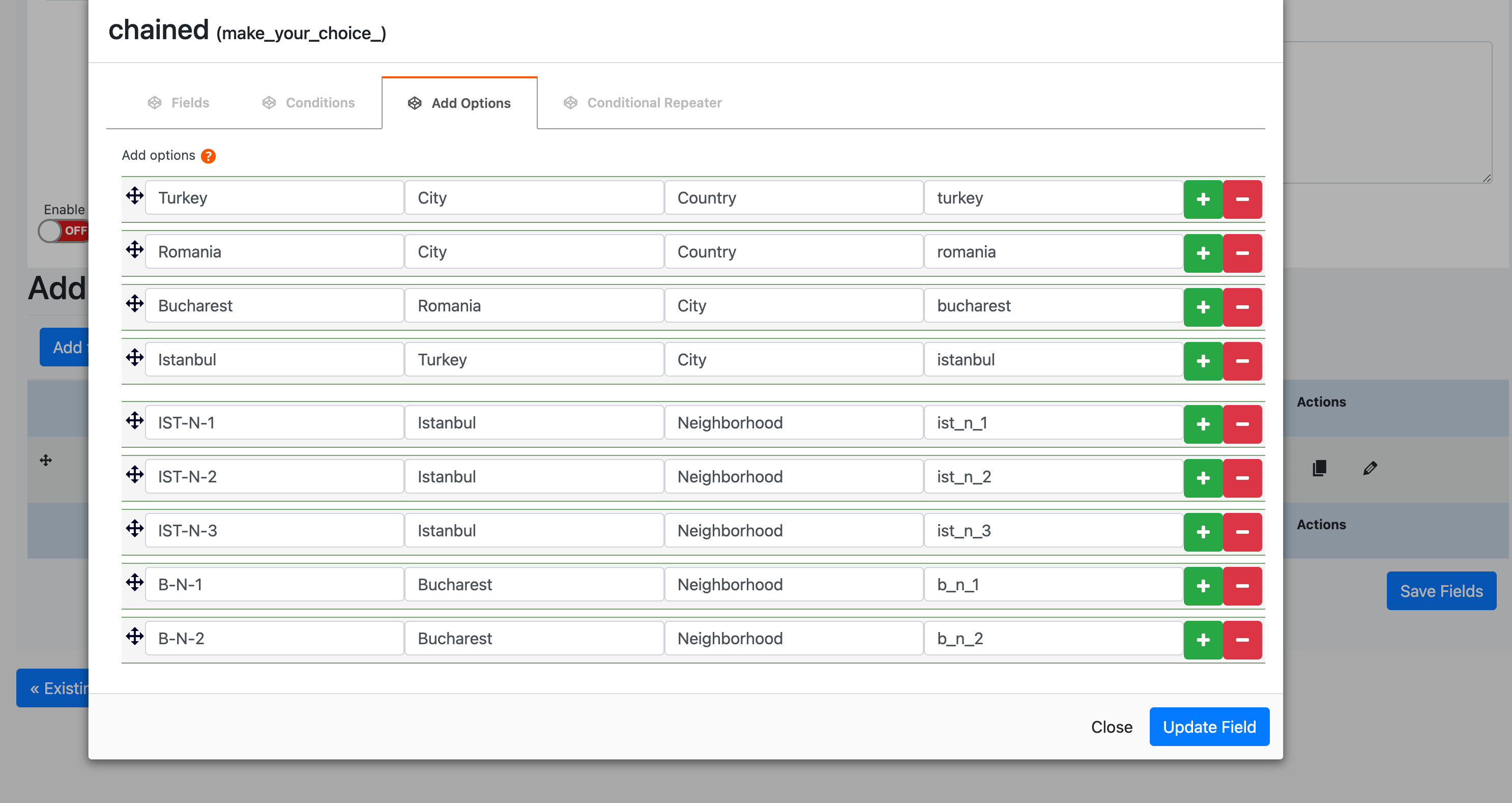Click the Istanbul option name input

[274, 360]
